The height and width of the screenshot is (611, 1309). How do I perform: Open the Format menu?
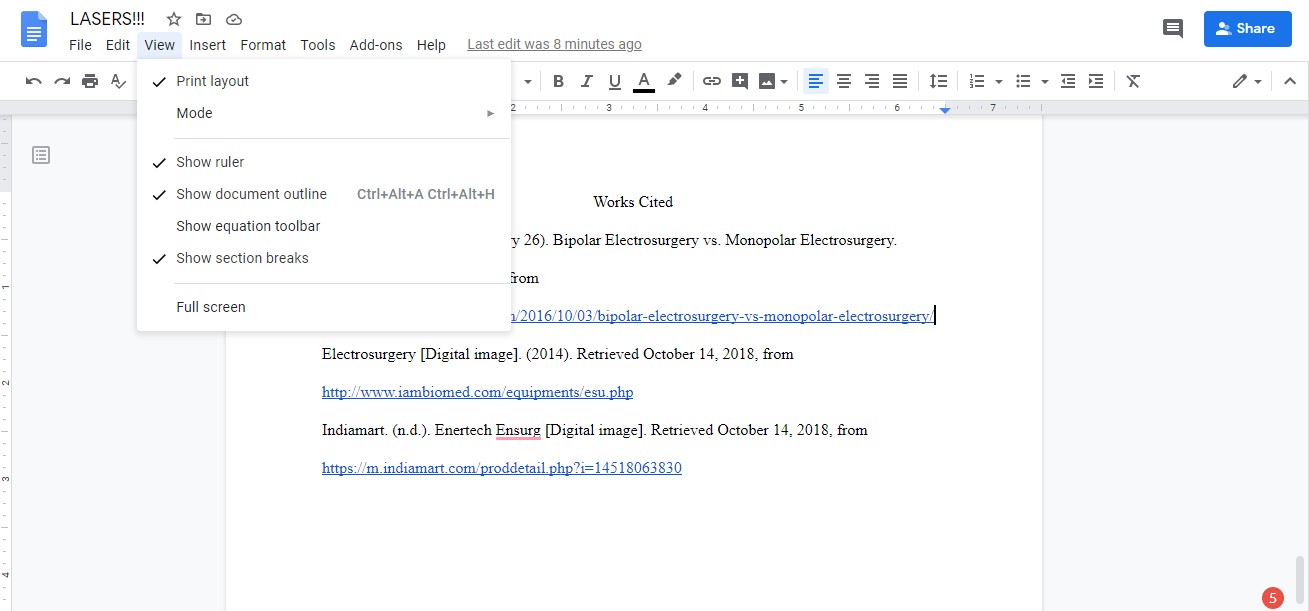pos(263,45)
